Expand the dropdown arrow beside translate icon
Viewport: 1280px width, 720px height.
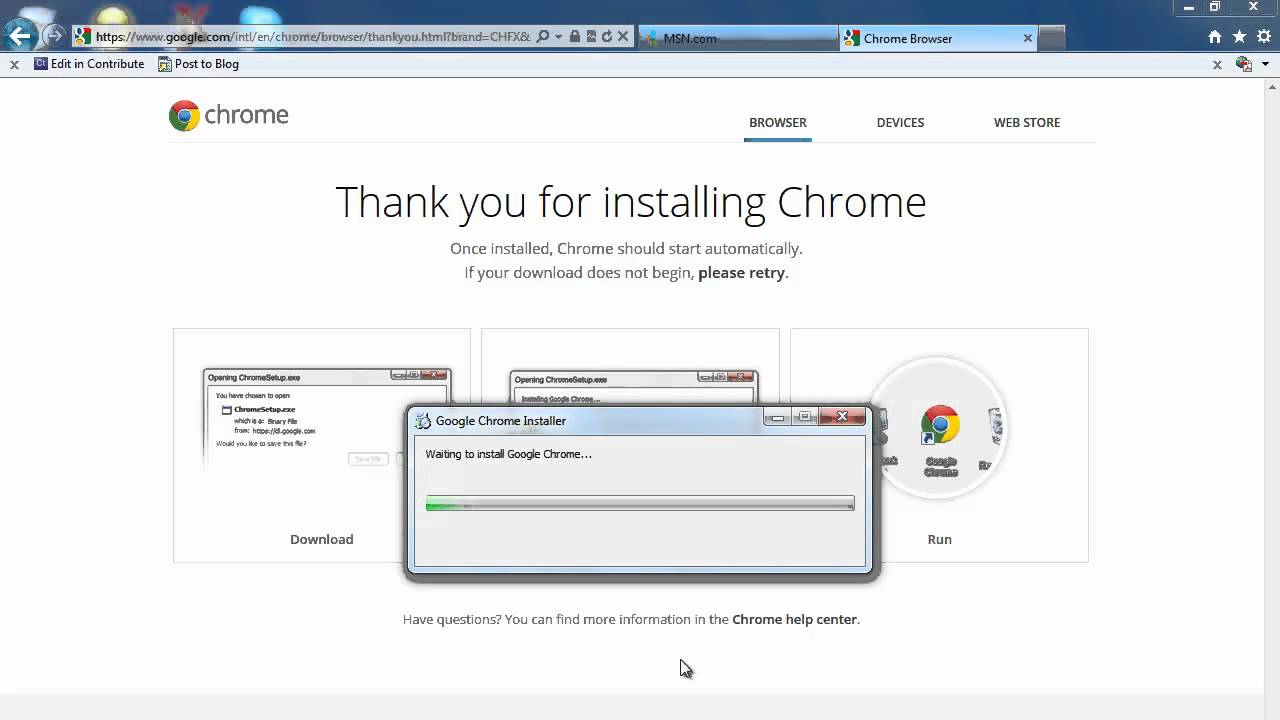(1265, 64)
